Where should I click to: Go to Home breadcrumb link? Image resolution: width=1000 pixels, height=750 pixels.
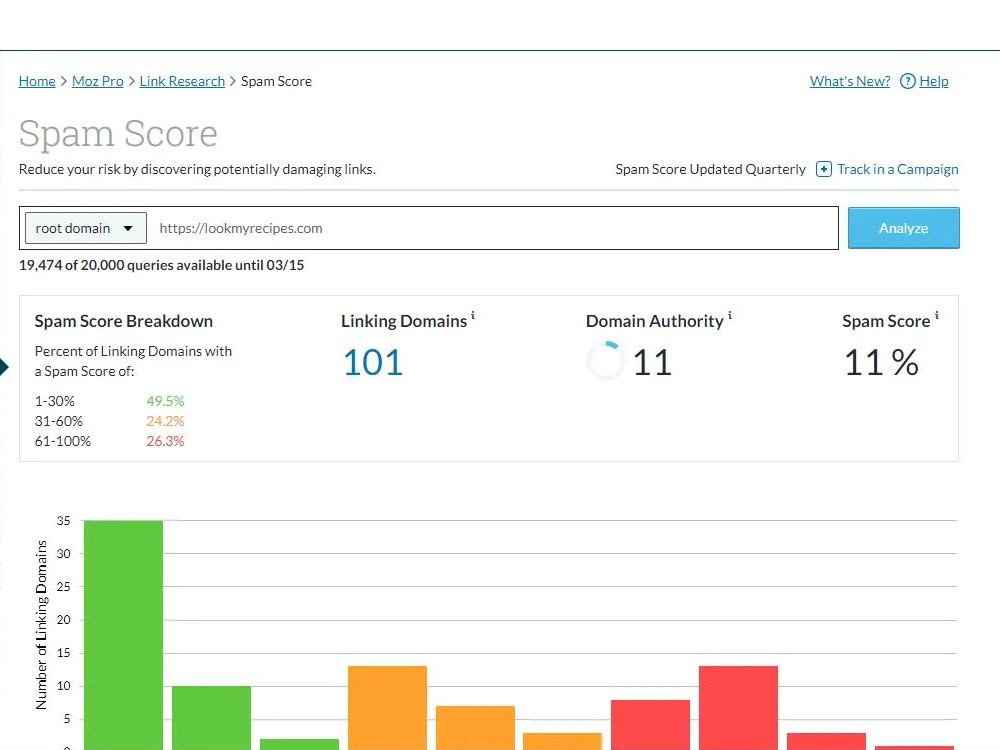click(x=37, y=81)
